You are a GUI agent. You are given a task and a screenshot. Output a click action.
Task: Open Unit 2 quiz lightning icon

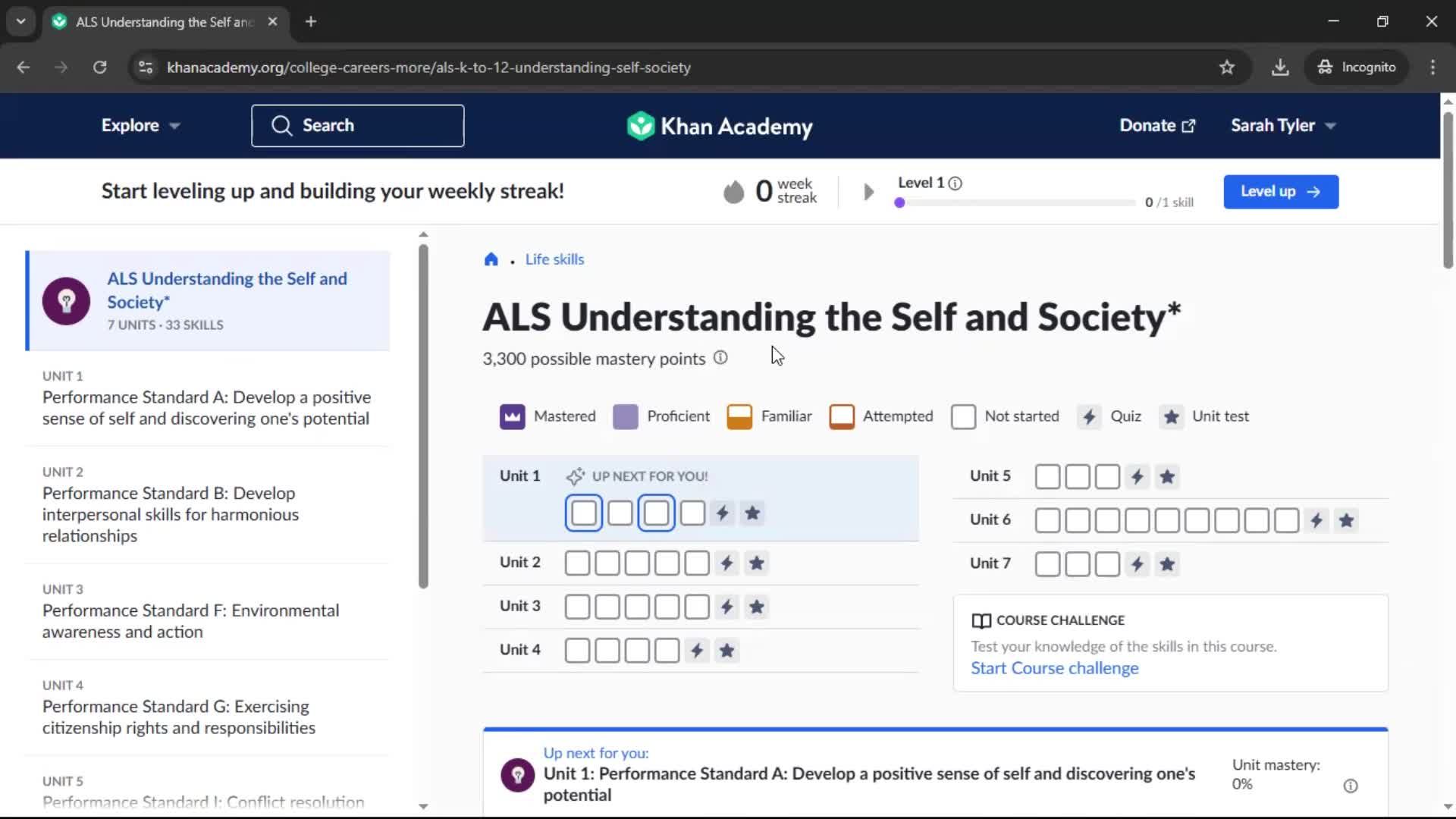coord(726,563)
